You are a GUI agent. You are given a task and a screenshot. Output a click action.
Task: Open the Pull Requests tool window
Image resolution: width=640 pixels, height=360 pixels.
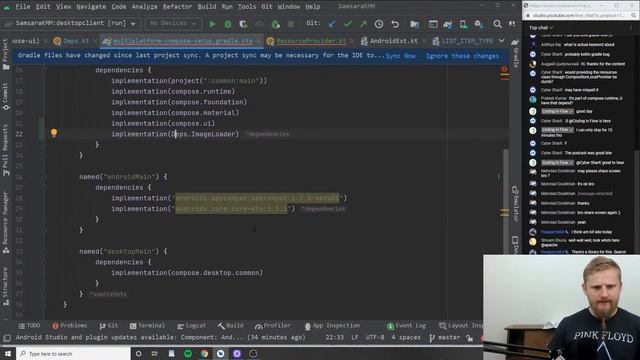tap(5, 150)
